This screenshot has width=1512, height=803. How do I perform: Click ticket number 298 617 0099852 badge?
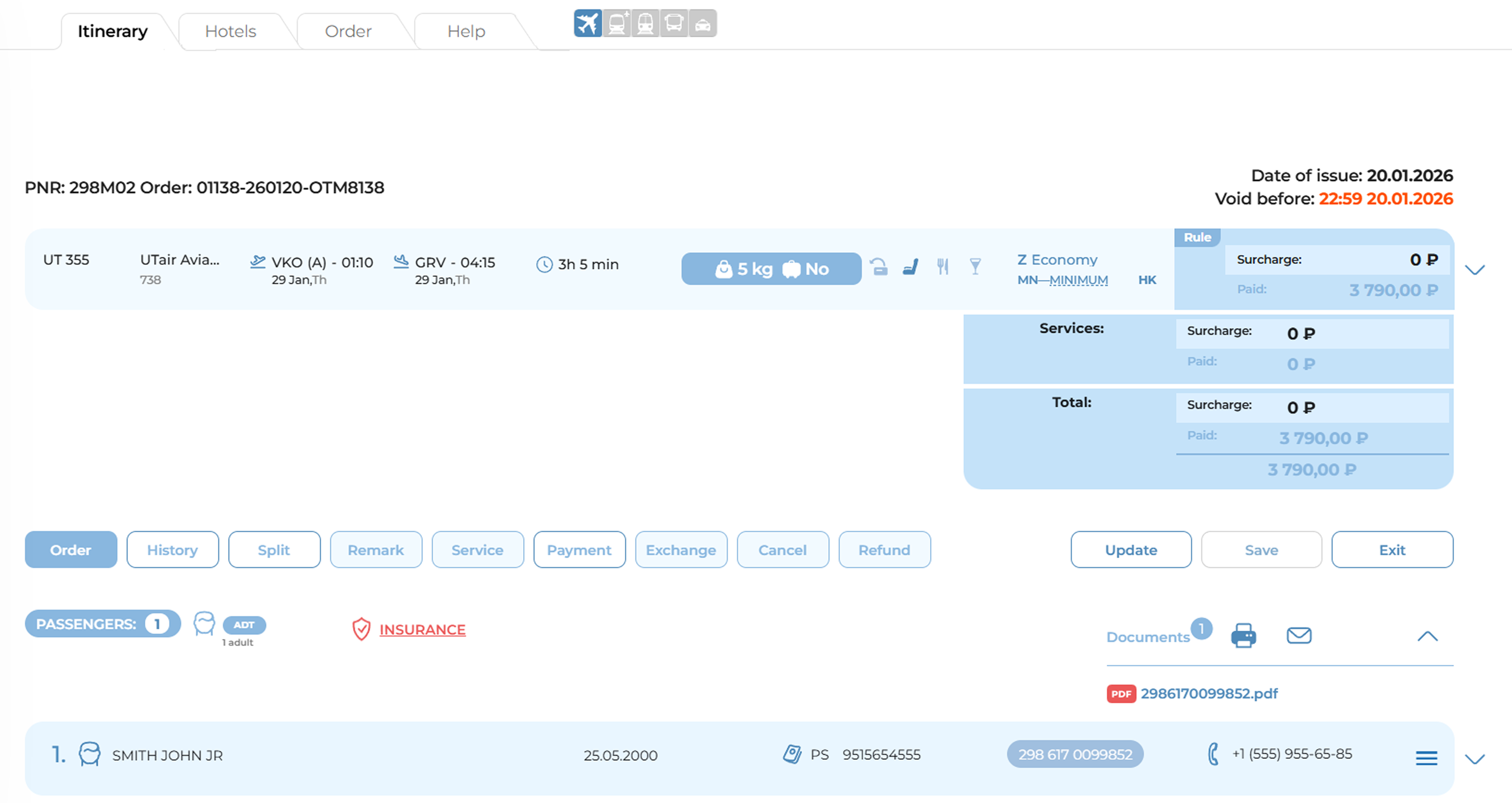click(x=1075, y=754)
